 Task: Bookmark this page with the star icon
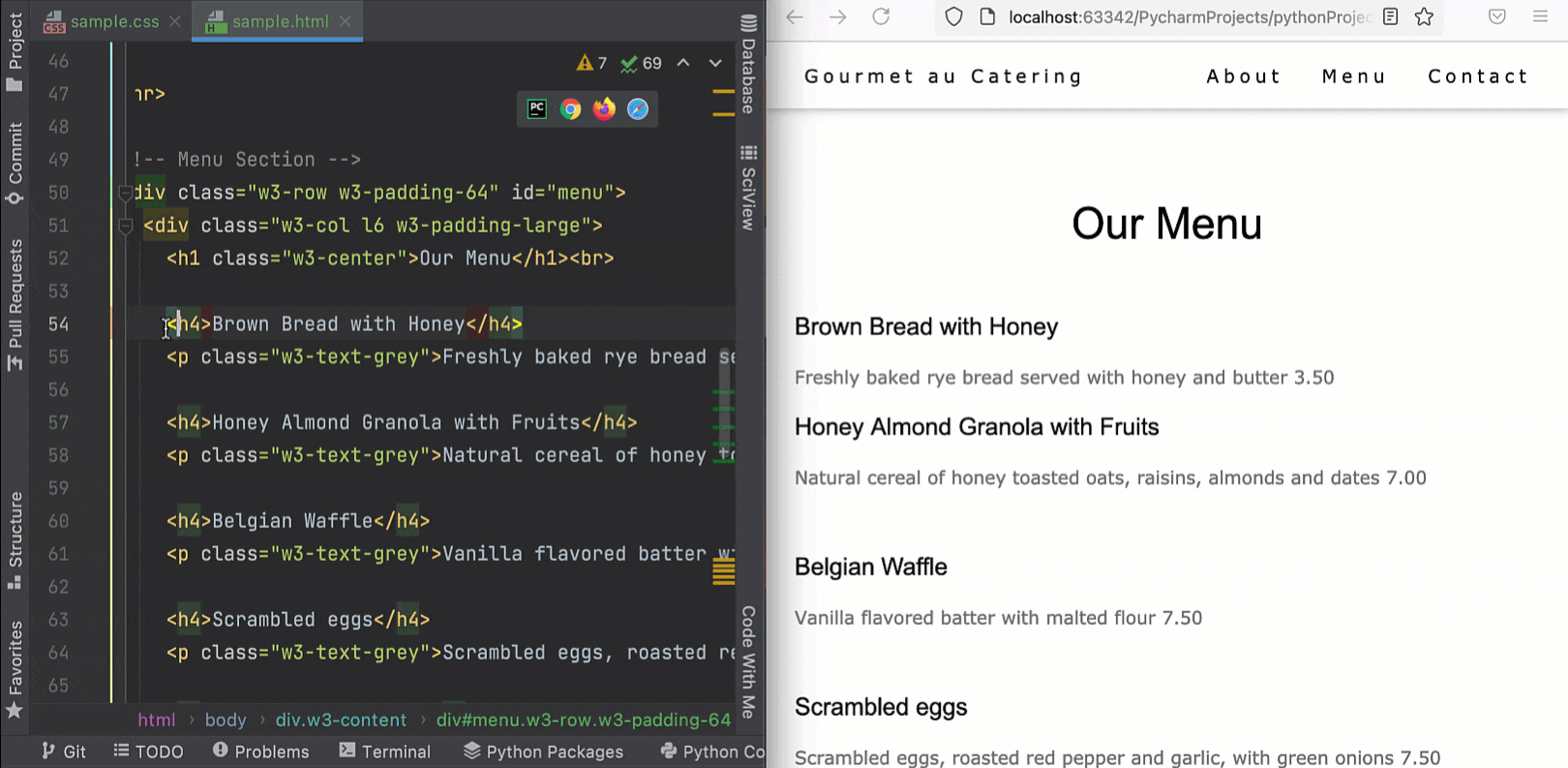coord(1424,16)
